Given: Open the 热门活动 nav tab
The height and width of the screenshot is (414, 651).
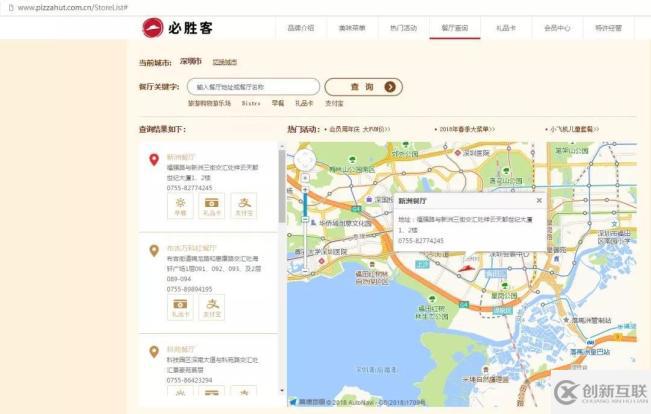Looking at the screenshot, I should pyautogui.click(x=403, y=28).
